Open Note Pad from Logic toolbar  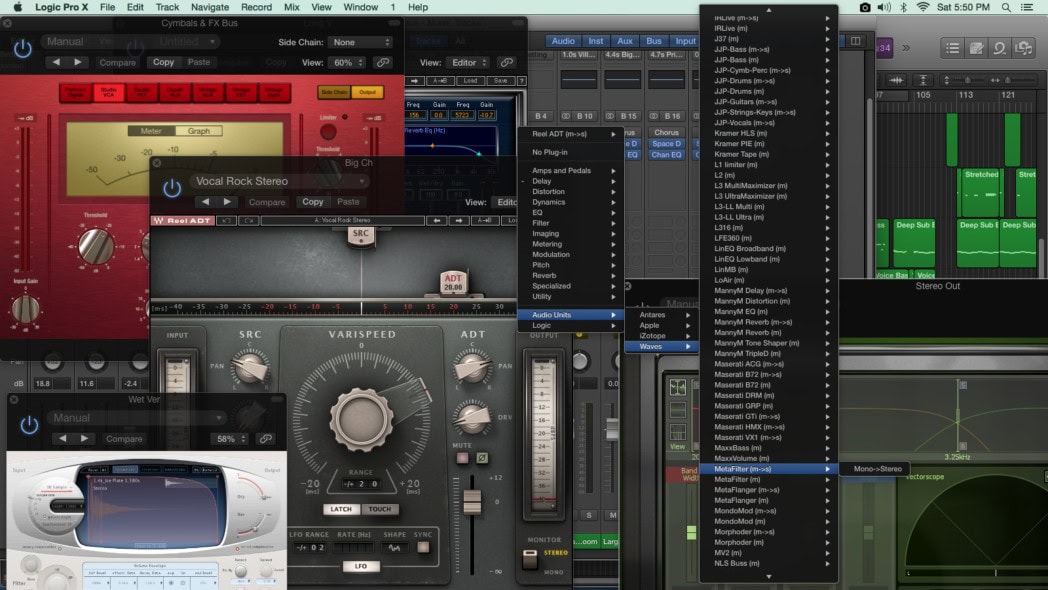pos(976,48)
